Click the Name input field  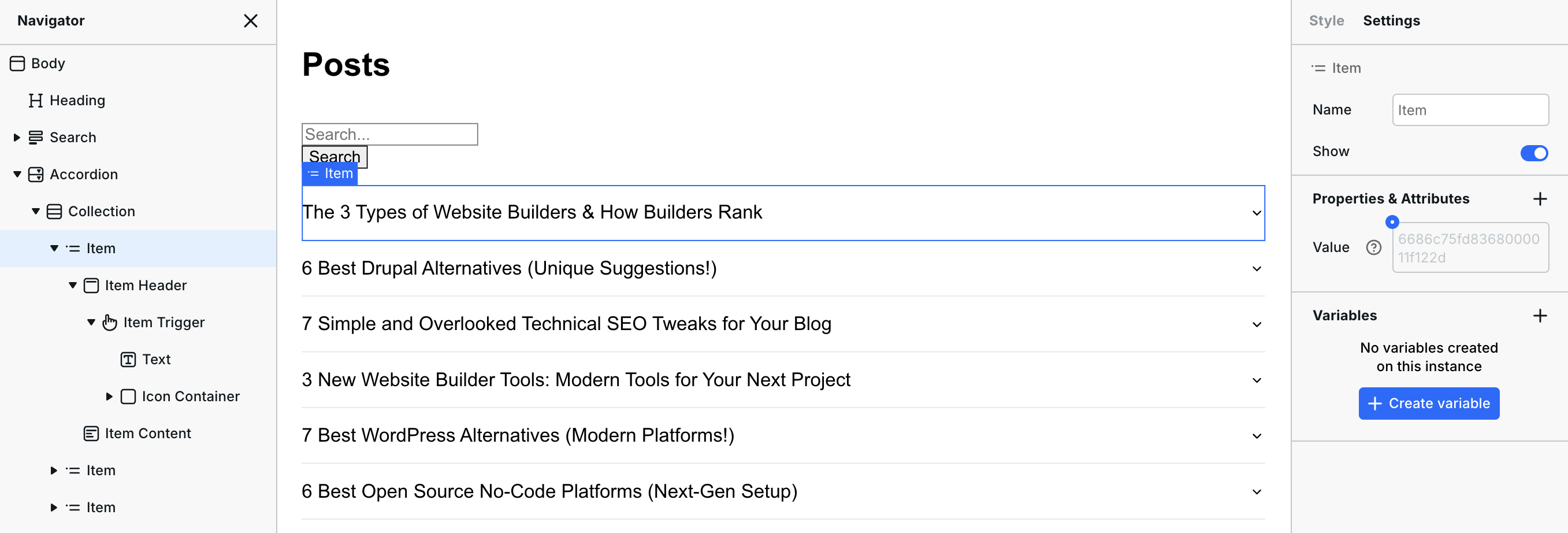pyautogui.click(x=1470, y=110)
